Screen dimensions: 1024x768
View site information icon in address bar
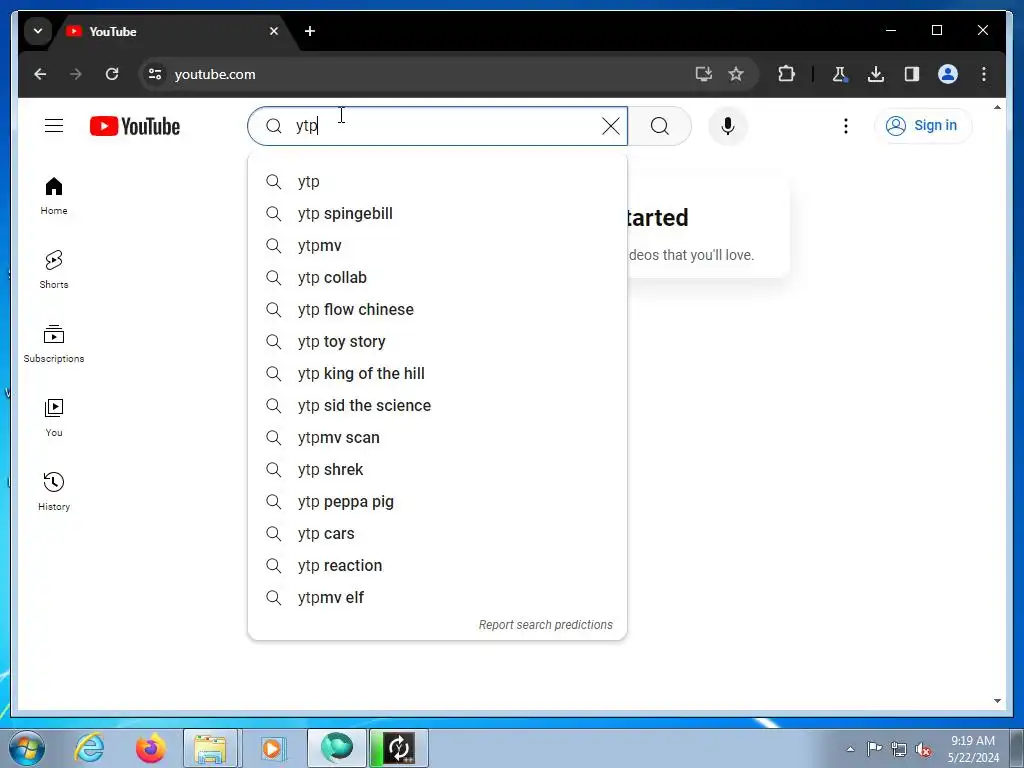[x=155, y=74]
